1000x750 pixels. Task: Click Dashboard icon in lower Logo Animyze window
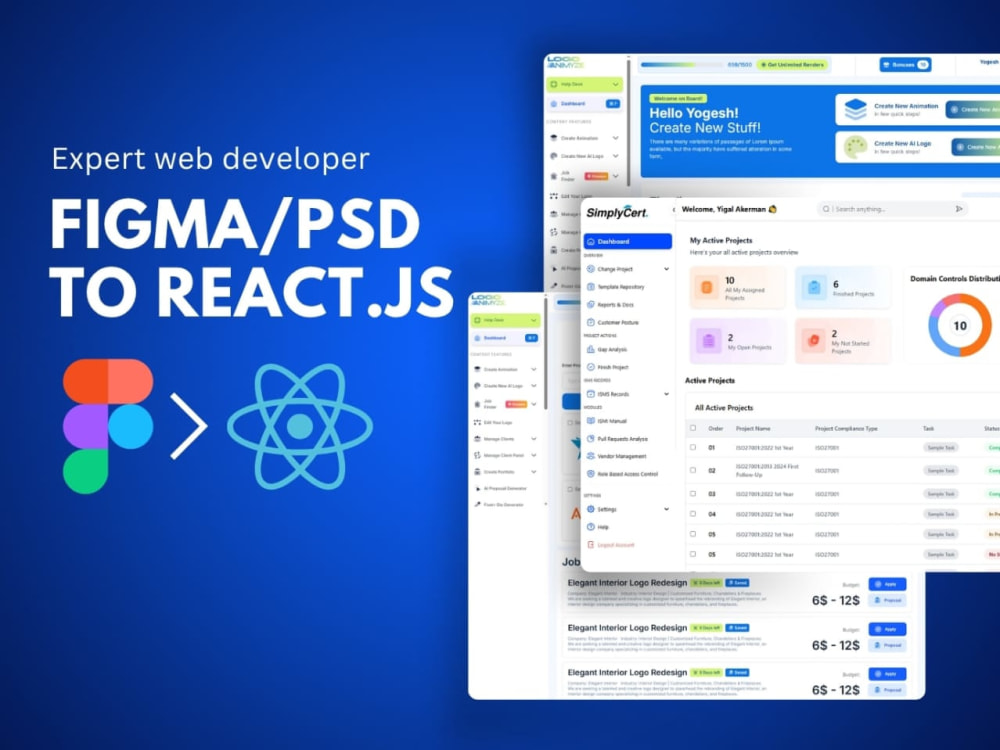click(x=477, y=338)
